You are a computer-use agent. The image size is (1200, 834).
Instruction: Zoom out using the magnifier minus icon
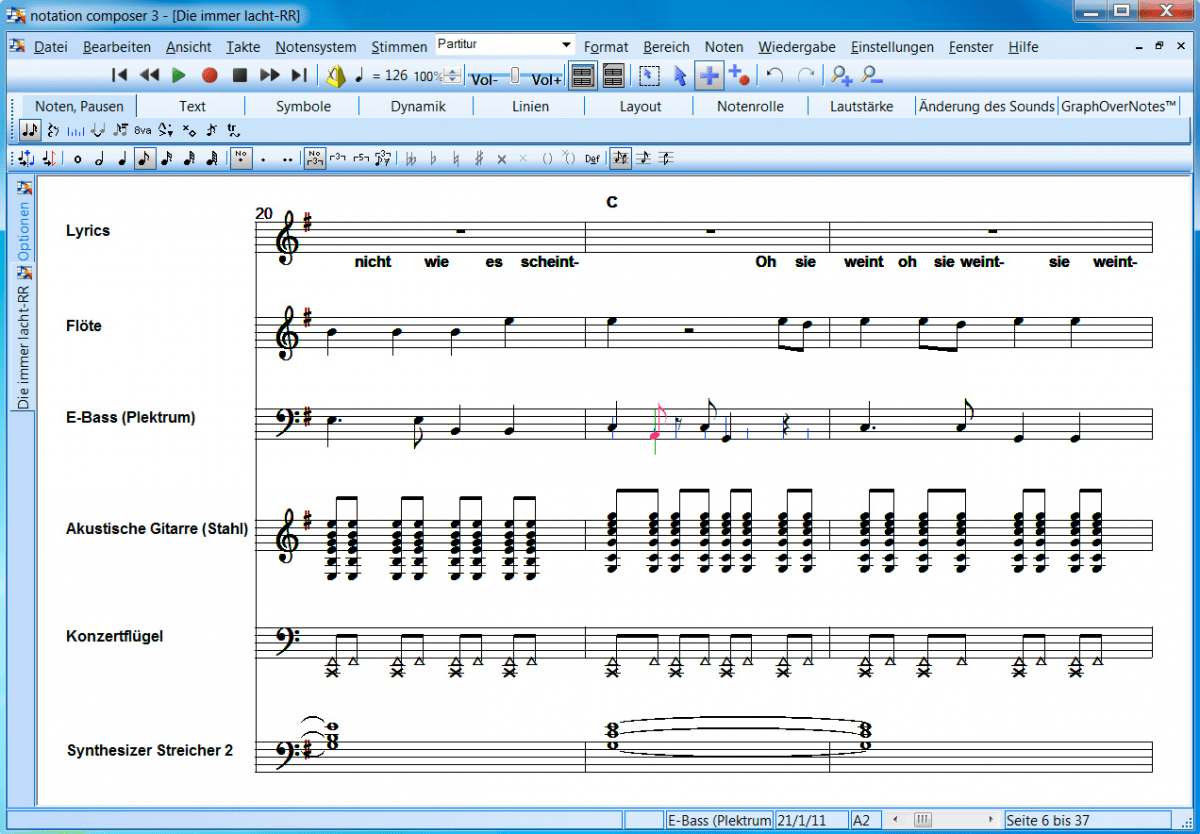pyautogui.click(x=871, y=75)
